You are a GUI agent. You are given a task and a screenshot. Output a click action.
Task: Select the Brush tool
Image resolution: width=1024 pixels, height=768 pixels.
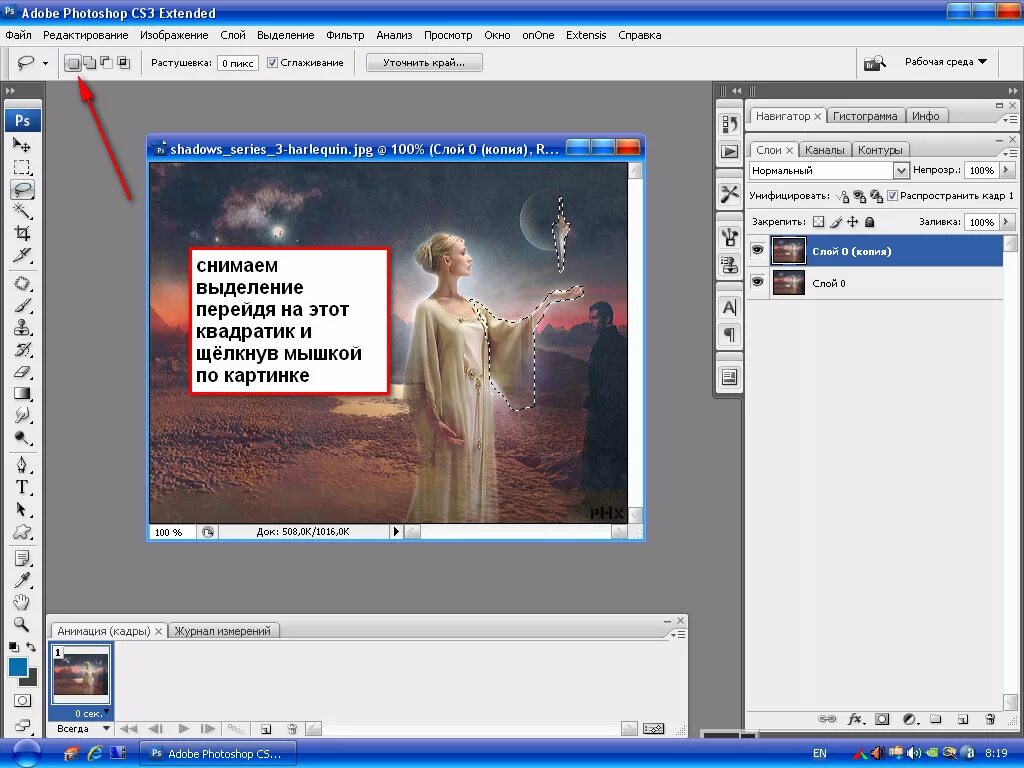point(22,305)
